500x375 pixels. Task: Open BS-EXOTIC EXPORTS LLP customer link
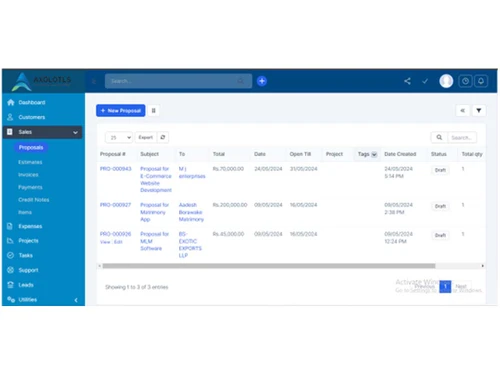coord(190,245)
